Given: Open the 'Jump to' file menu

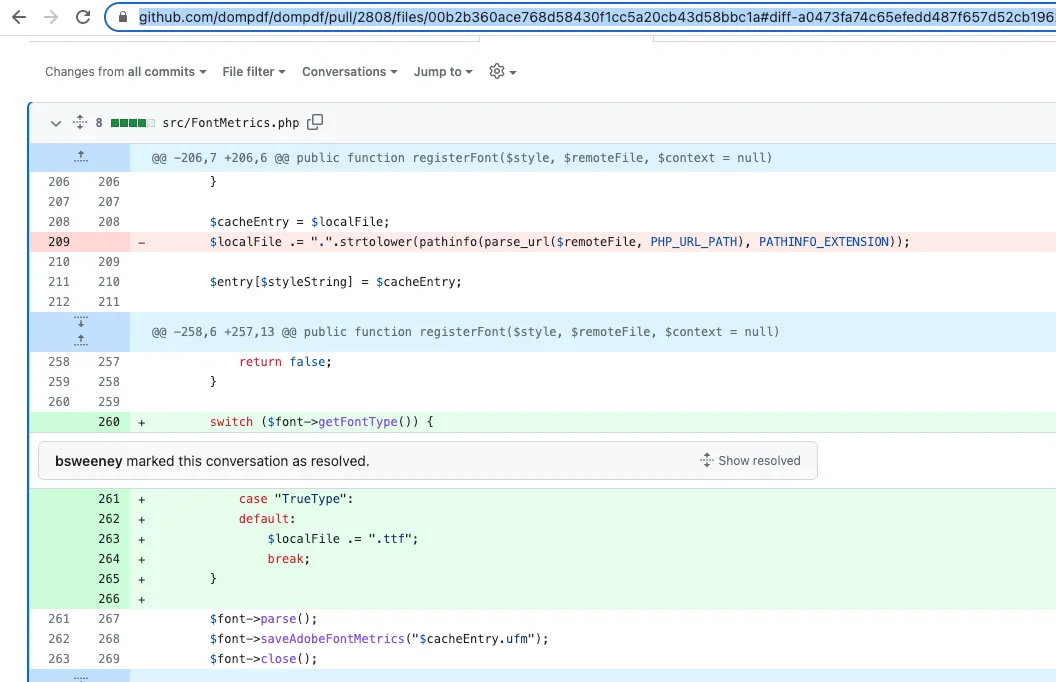Looking at the screenshot, I should point(444,72).
